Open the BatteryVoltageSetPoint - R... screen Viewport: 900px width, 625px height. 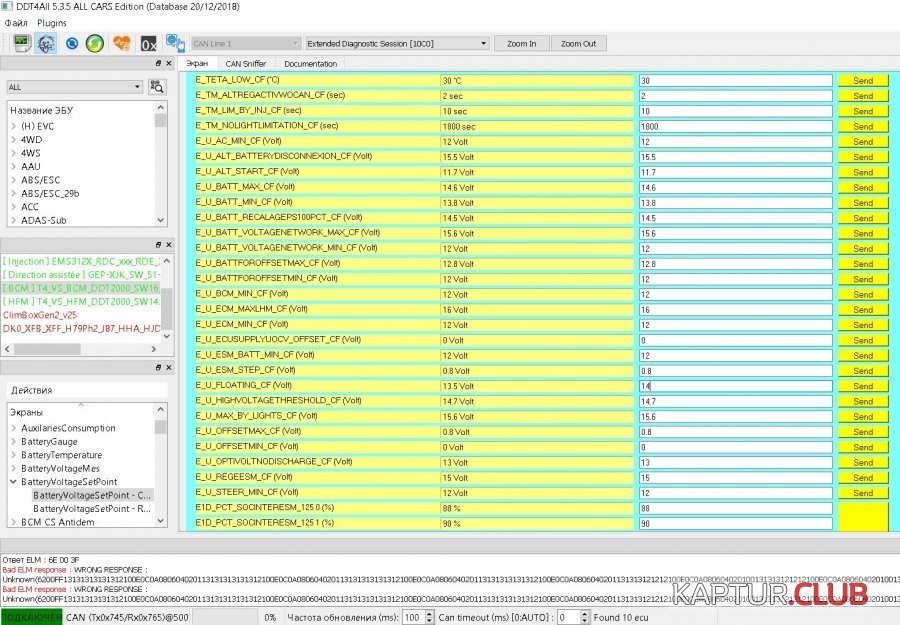coord(92,508)
